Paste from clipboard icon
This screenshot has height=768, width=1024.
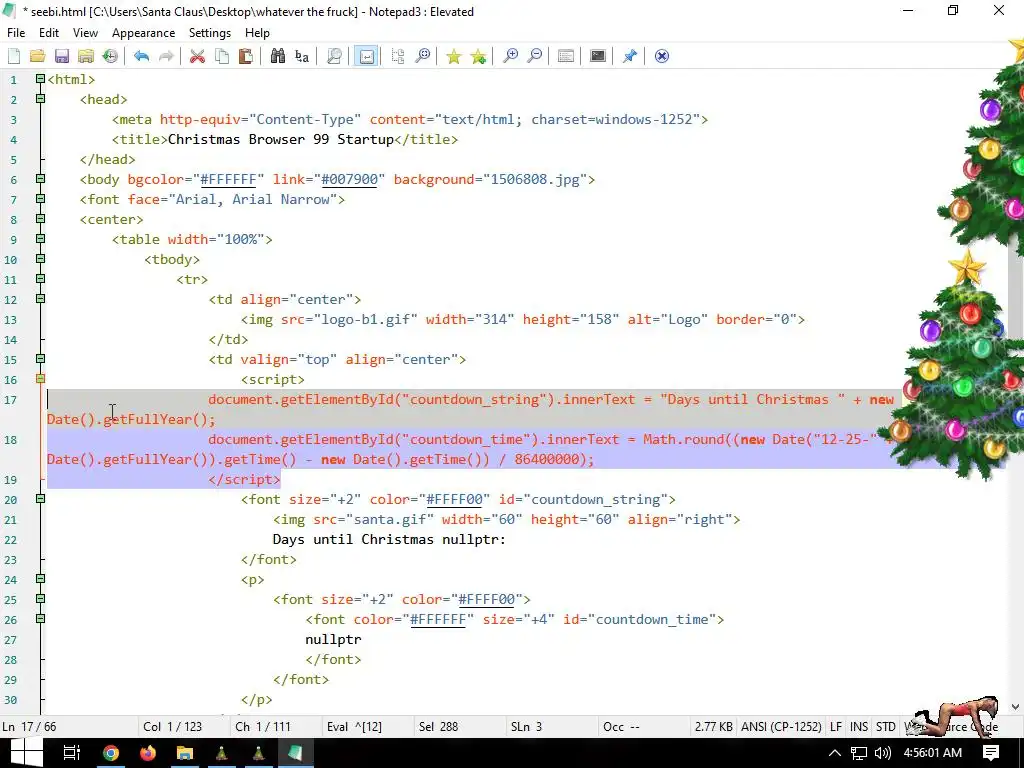[246, 56]
